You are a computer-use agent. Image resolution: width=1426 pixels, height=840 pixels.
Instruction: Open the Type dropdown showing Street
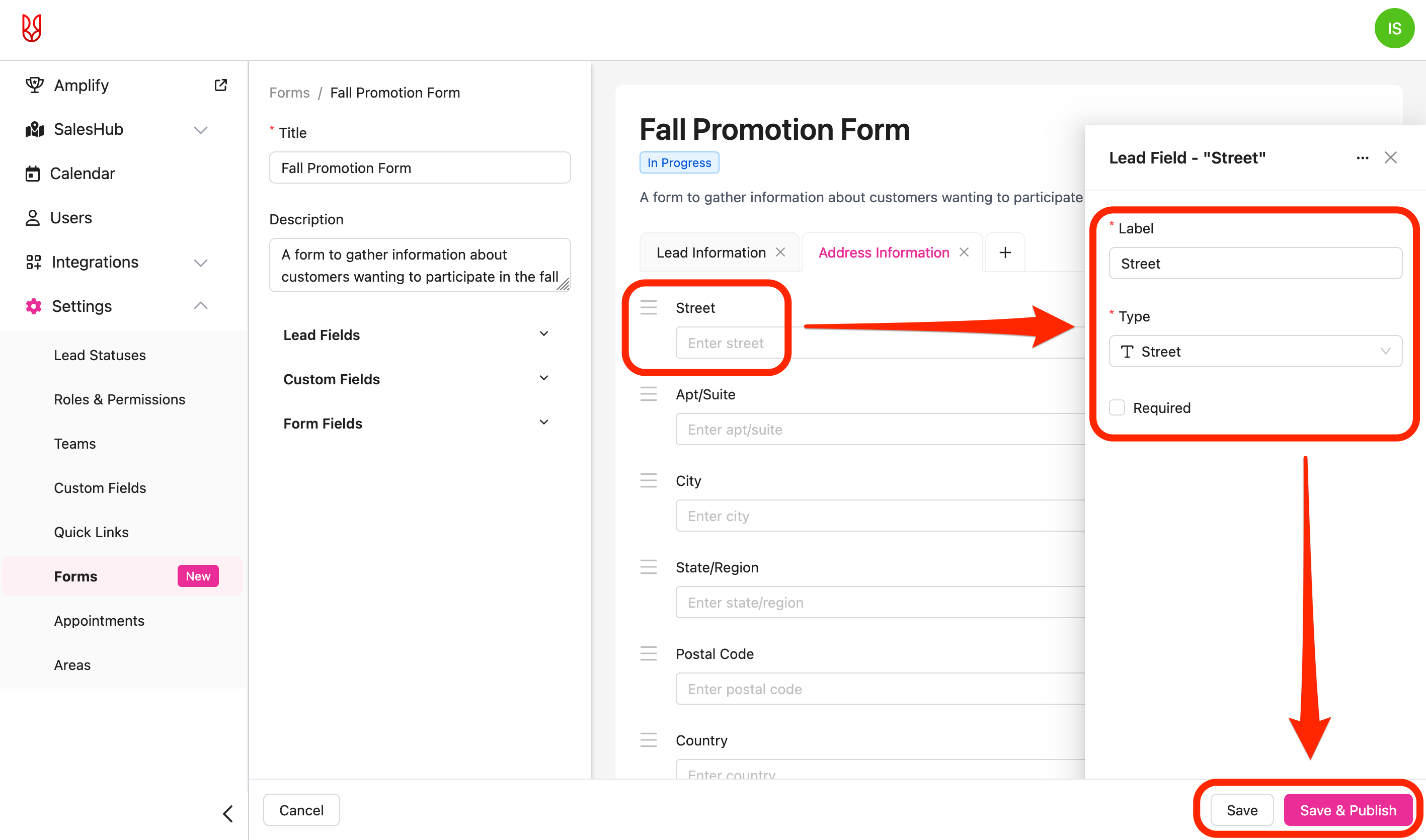[1255, 352]
